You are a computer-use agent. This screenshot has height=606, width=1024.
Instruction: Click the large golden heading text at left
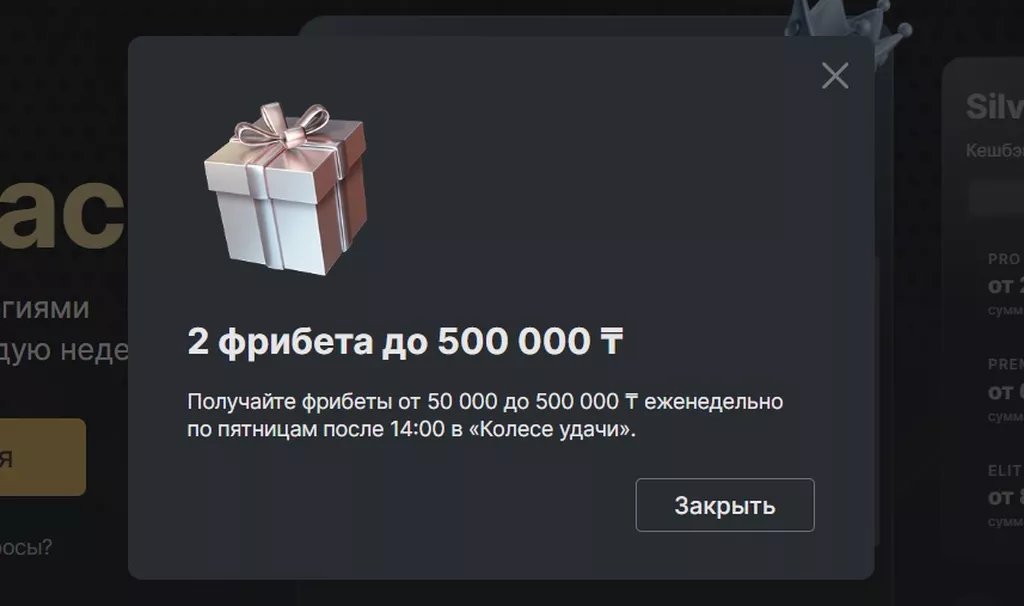pos(62,212)
